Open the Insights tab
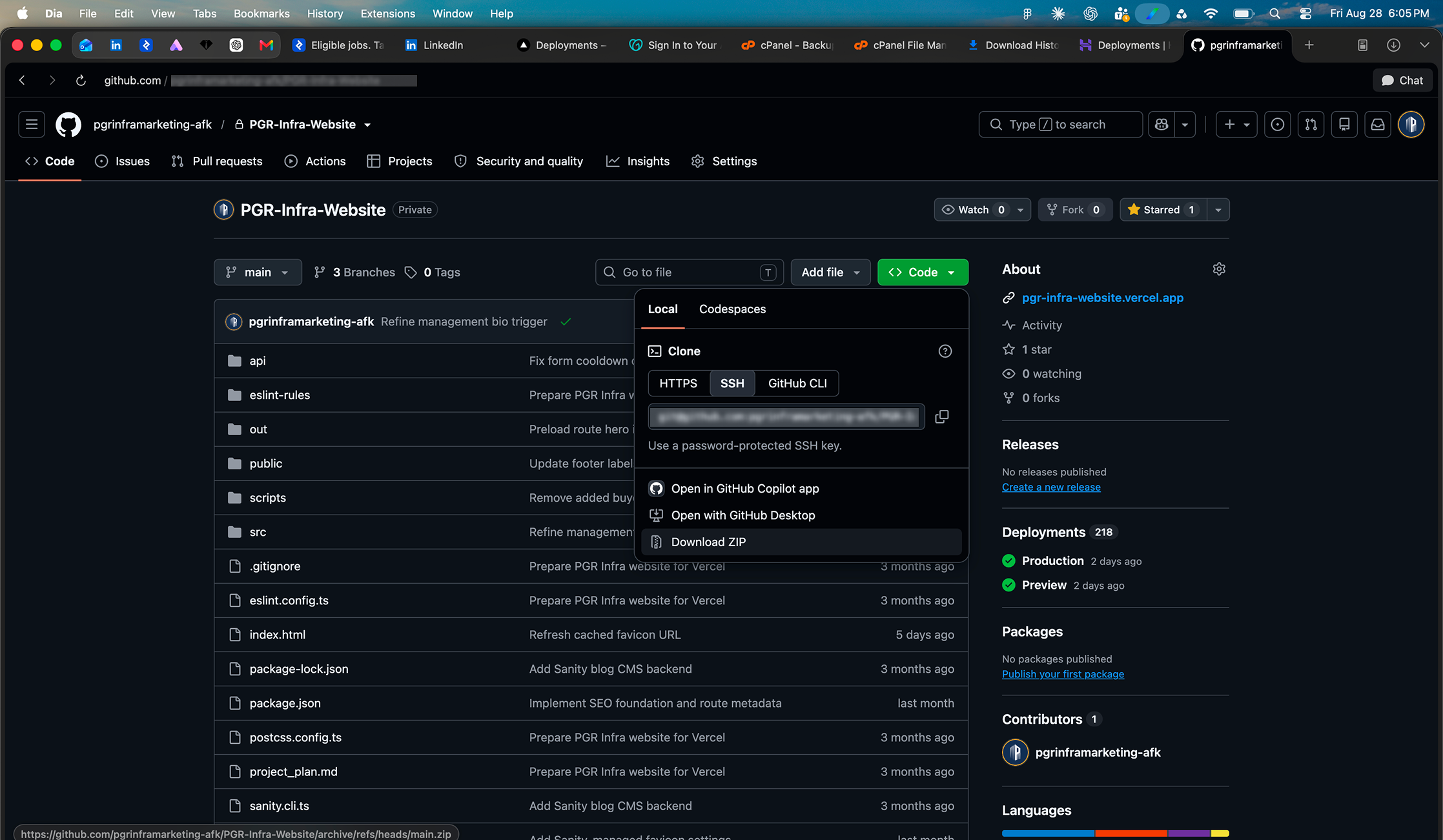The image size is (1443, 840). point(638,161)
